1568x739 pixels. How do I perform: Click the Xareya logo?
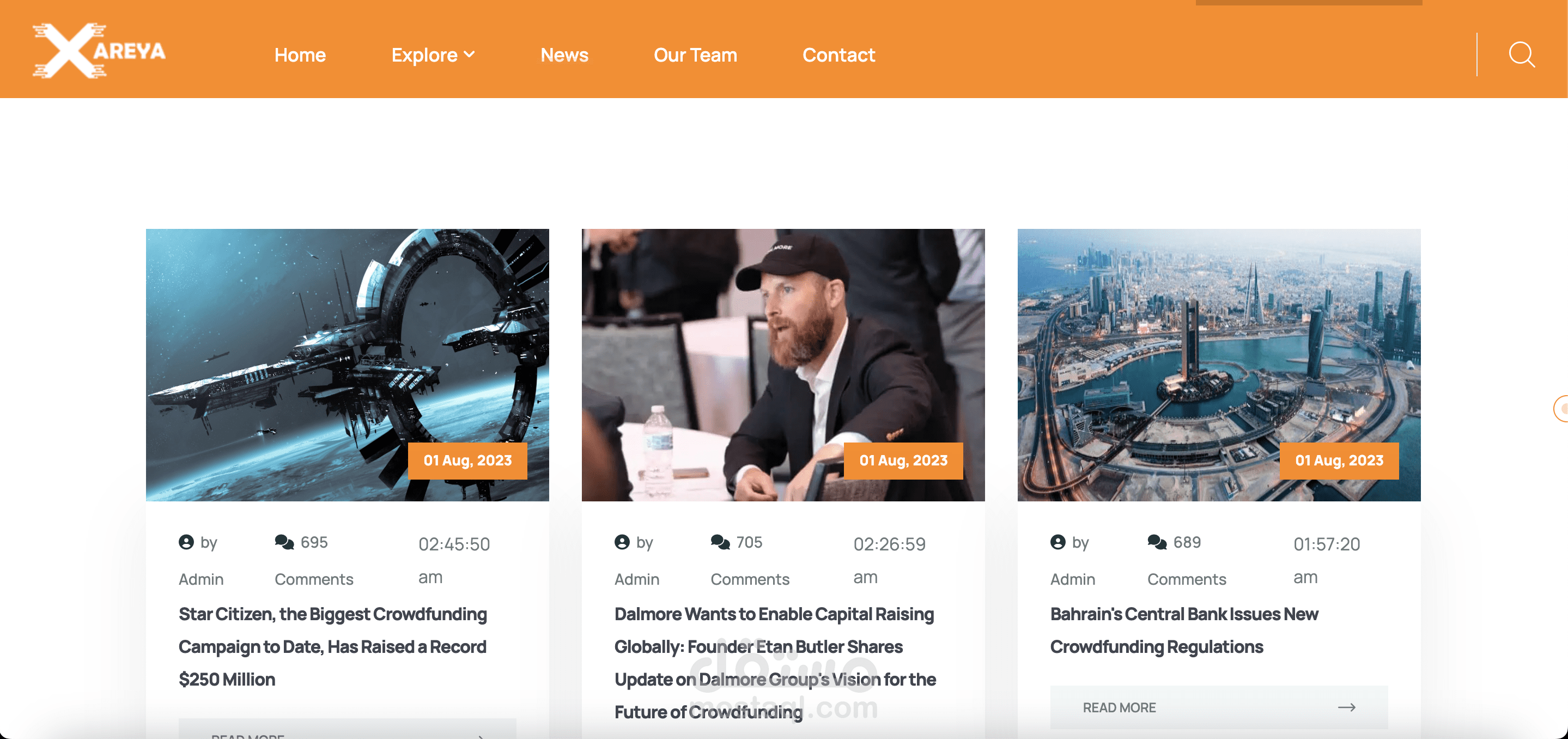(99, 51)
